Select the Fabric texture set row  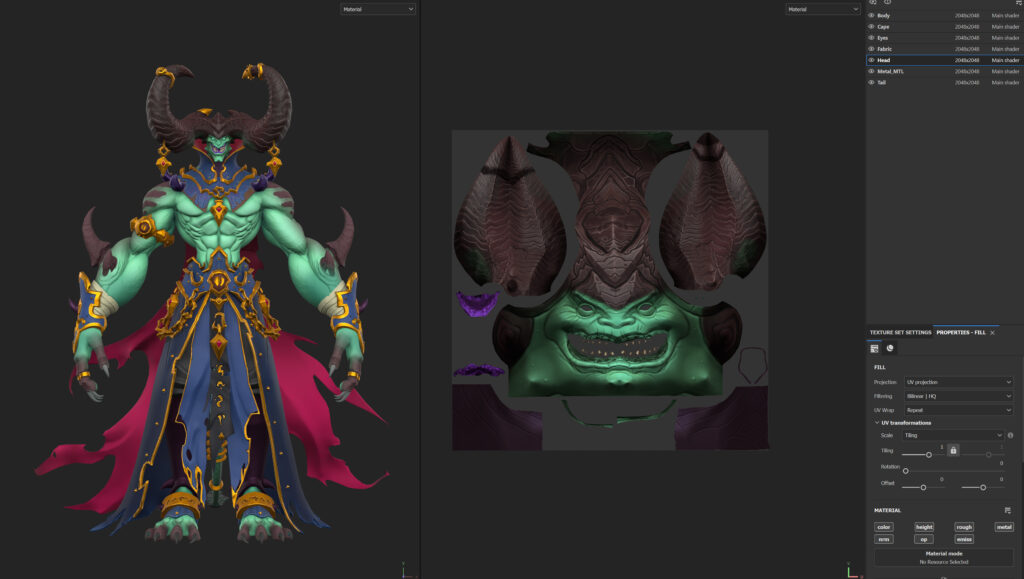(944, 49)
